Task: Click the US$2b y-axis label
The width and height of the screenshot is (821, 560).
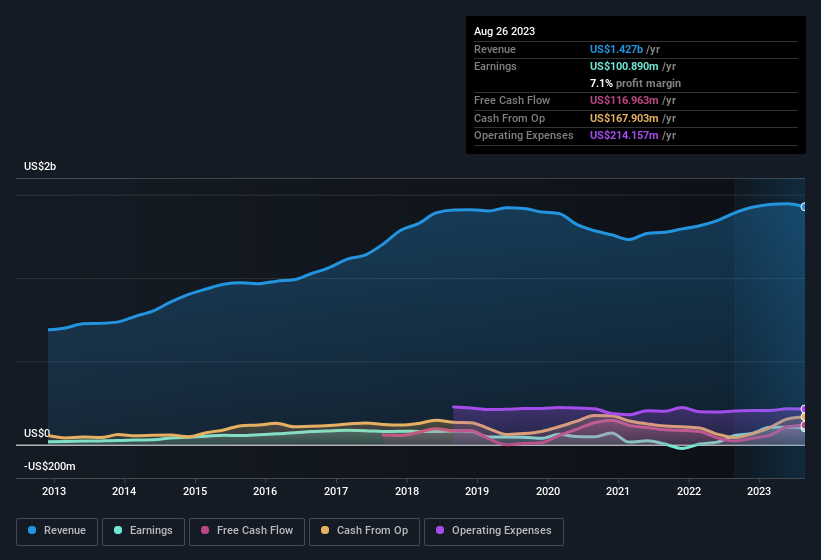Action: (x=40, y=166)
